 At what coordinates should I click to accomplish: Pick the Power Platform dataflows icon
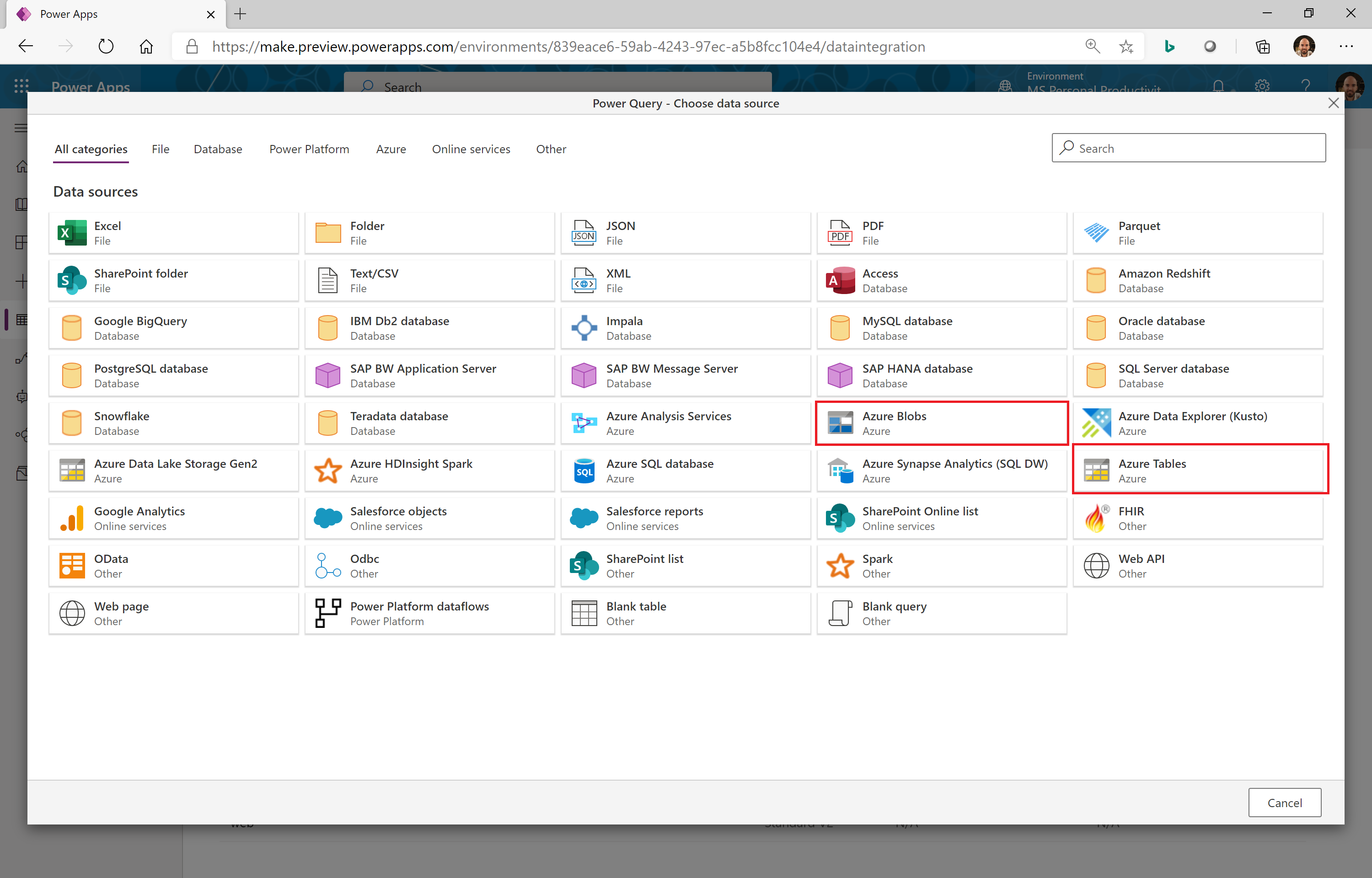(328, 613)
